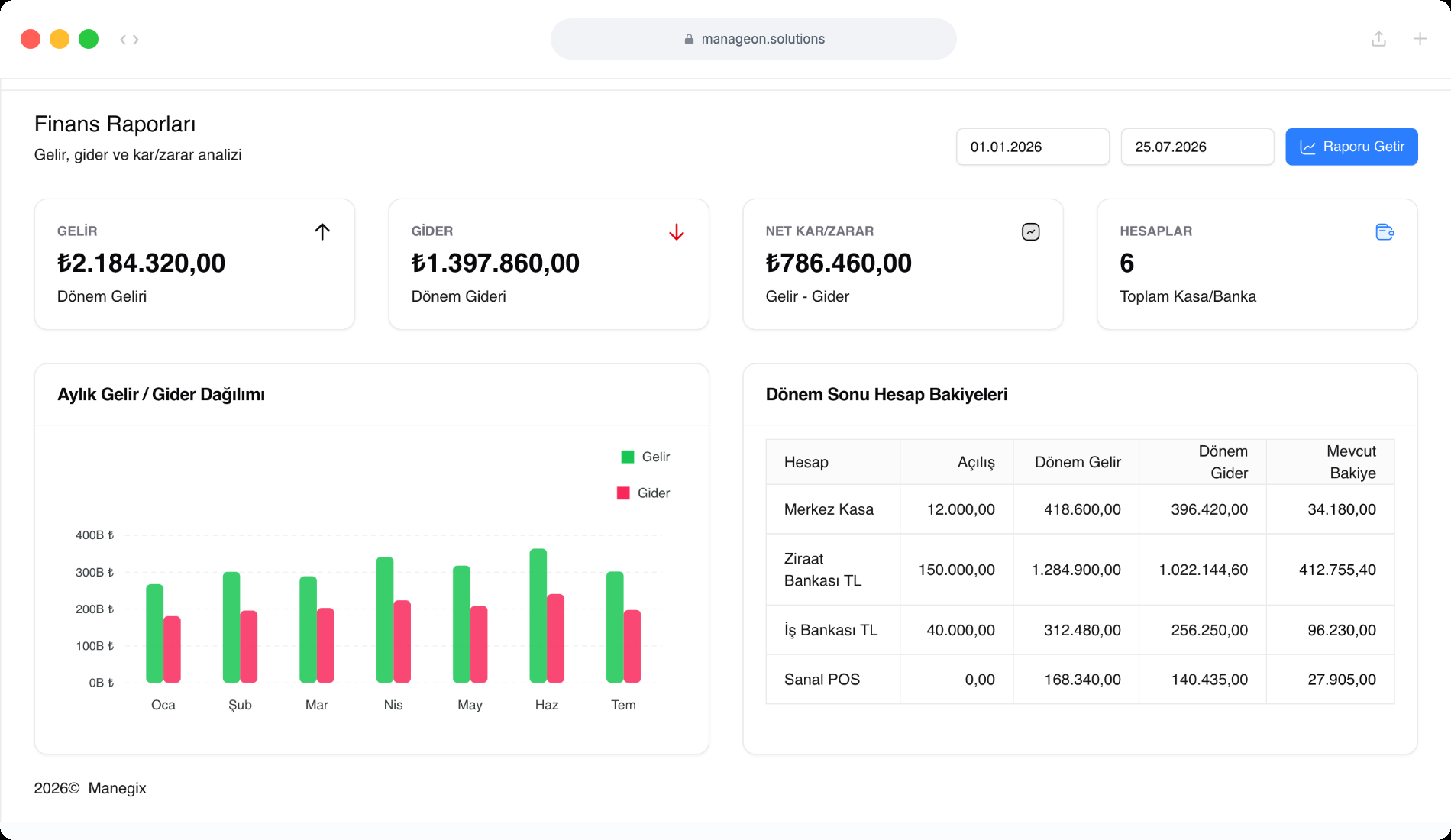Click the wallet icon on Hesaplar card
This screenshot has width=1451, height=840.
(x=1385, y=231)
